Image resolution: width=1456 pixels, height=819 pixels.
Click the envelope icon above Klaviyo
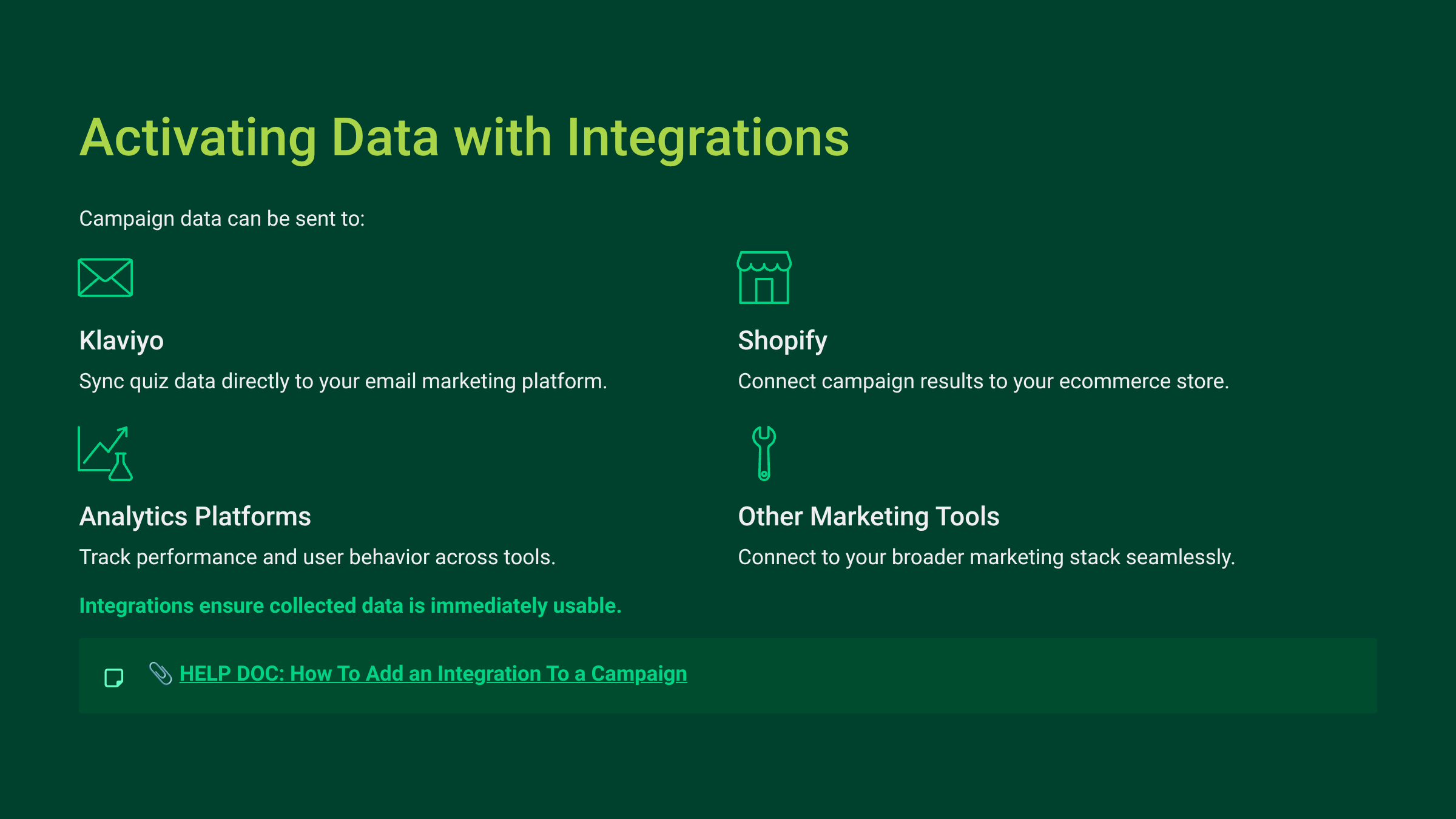(105, 278)
